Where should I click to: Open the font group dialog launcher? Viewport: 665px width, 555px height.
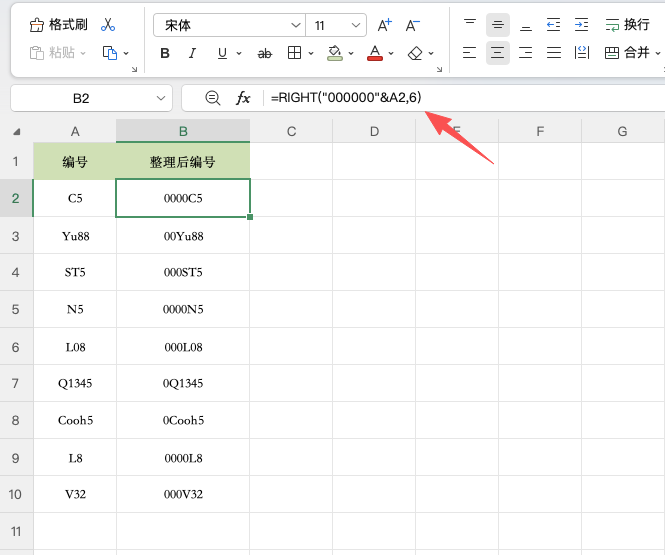click(x=439, y=69)
